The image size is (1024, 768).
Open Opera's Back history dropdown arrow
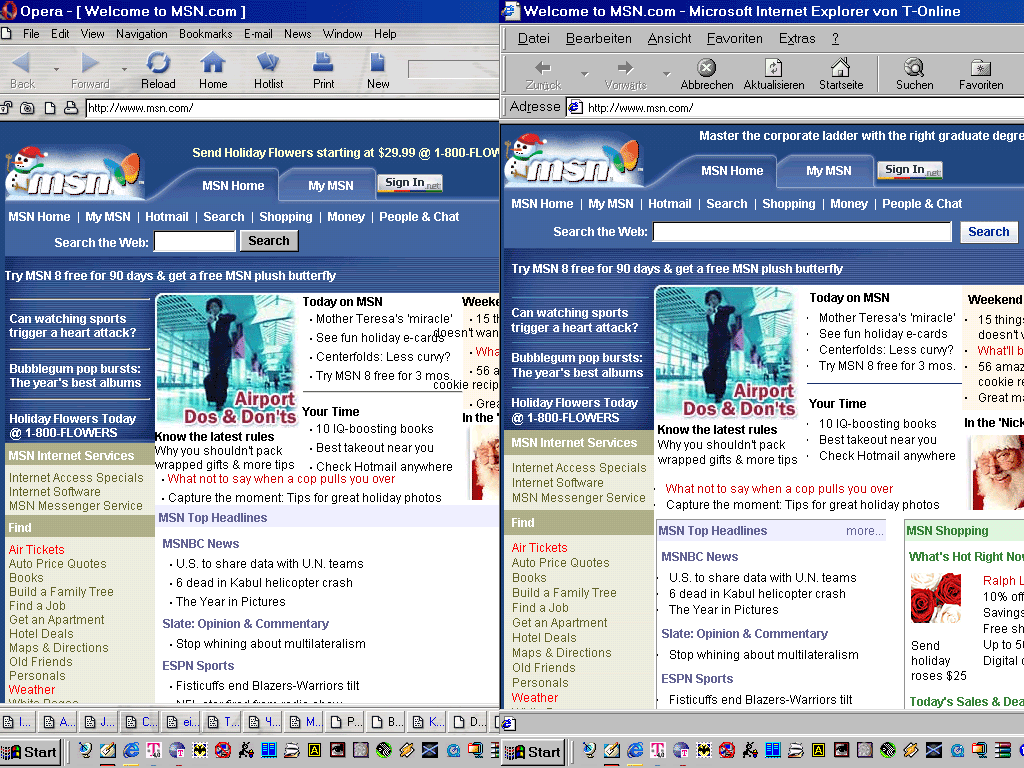[x=56, y=69]
